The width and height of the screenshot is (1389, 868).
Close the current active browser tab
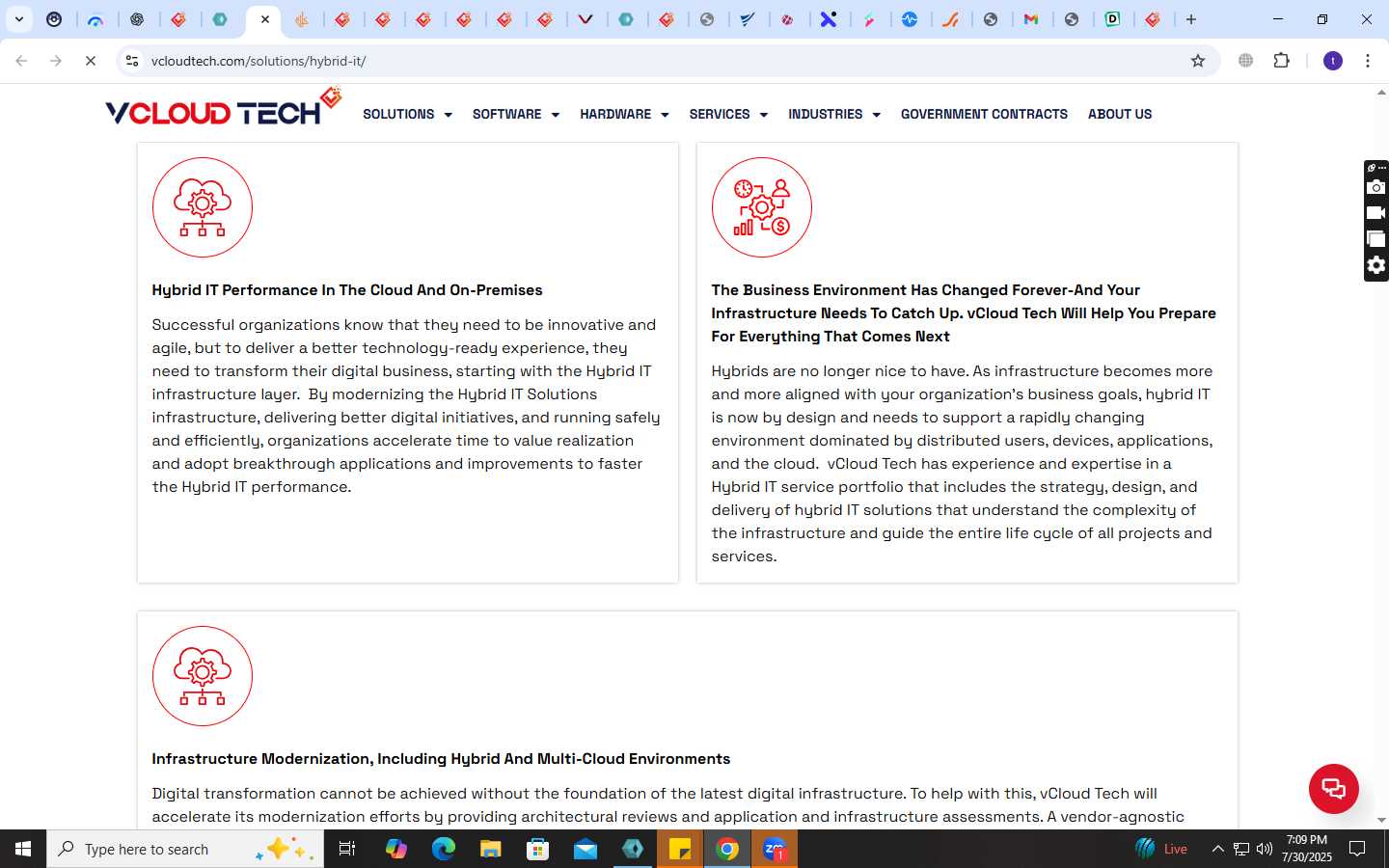pyautogui.click(x=265, y=19)
